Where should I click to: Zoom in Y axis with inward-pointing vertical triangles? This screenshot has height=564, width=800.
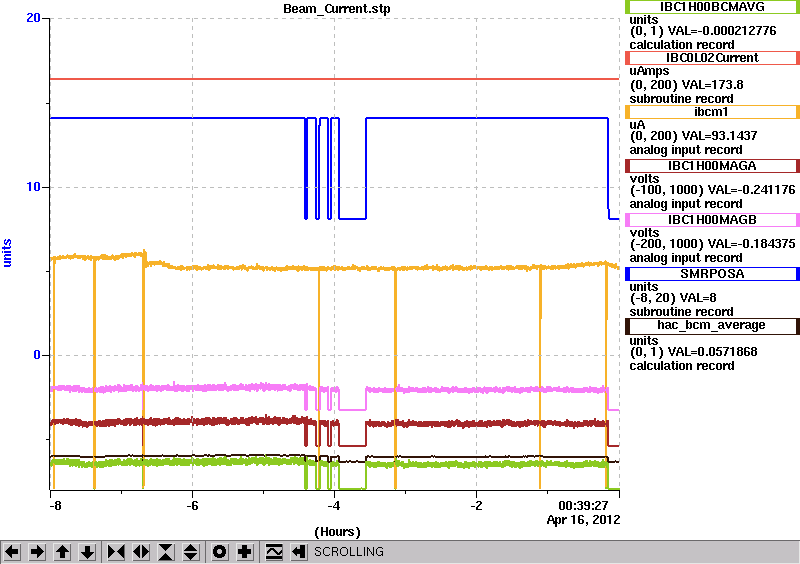point(166,552)
